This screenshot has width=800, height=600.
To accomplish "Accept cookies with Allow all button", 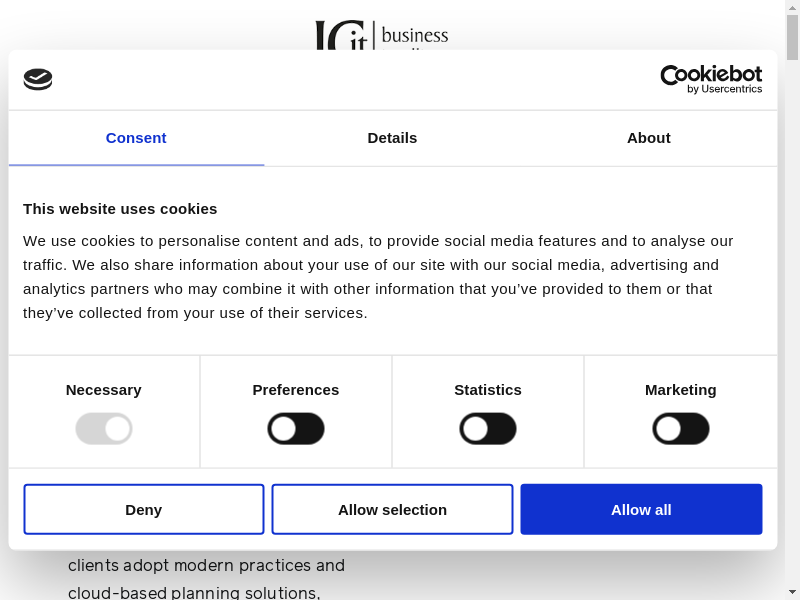I will [x=641, y=509].
